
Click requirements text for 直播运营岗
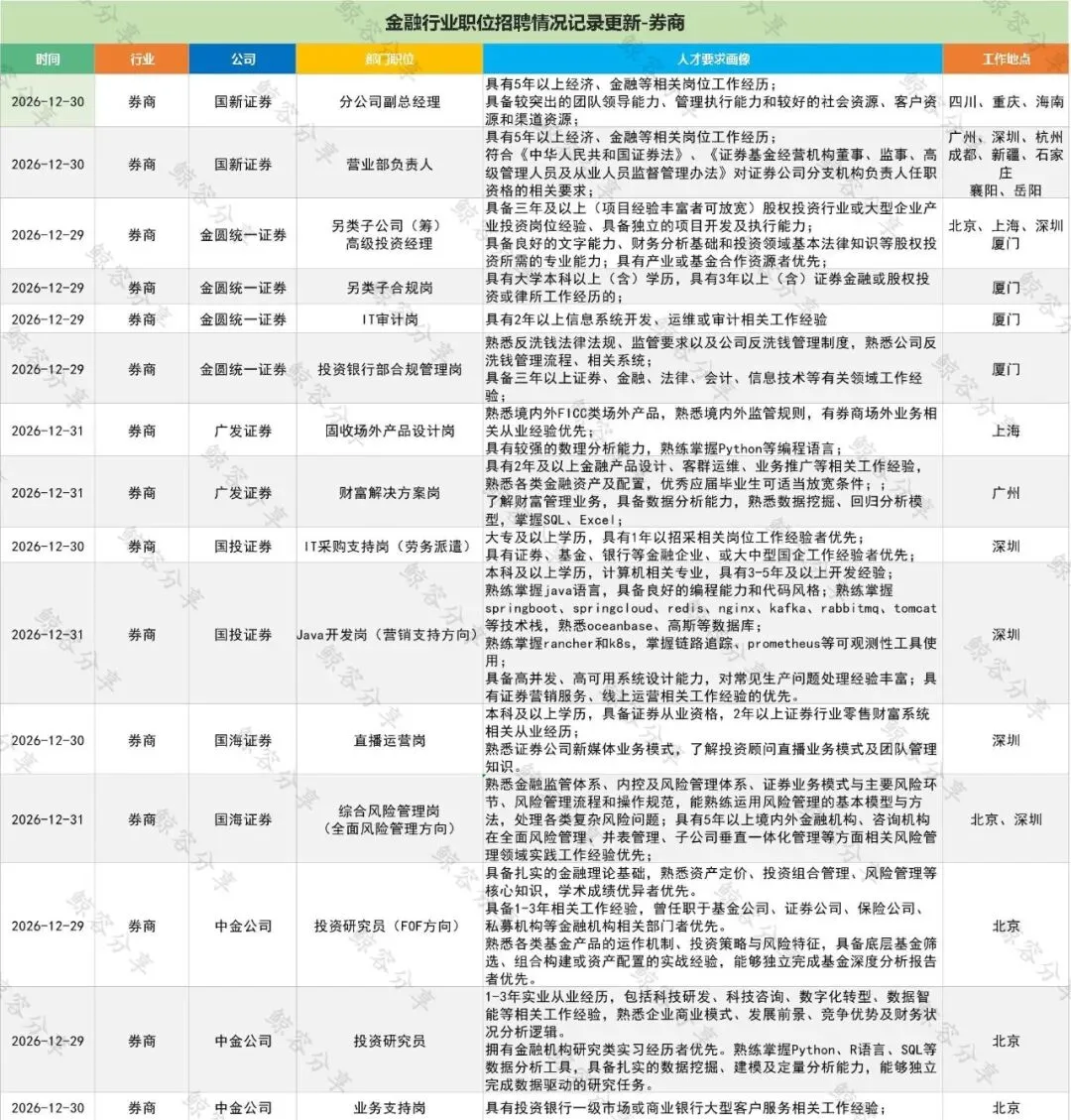(711, 740)
